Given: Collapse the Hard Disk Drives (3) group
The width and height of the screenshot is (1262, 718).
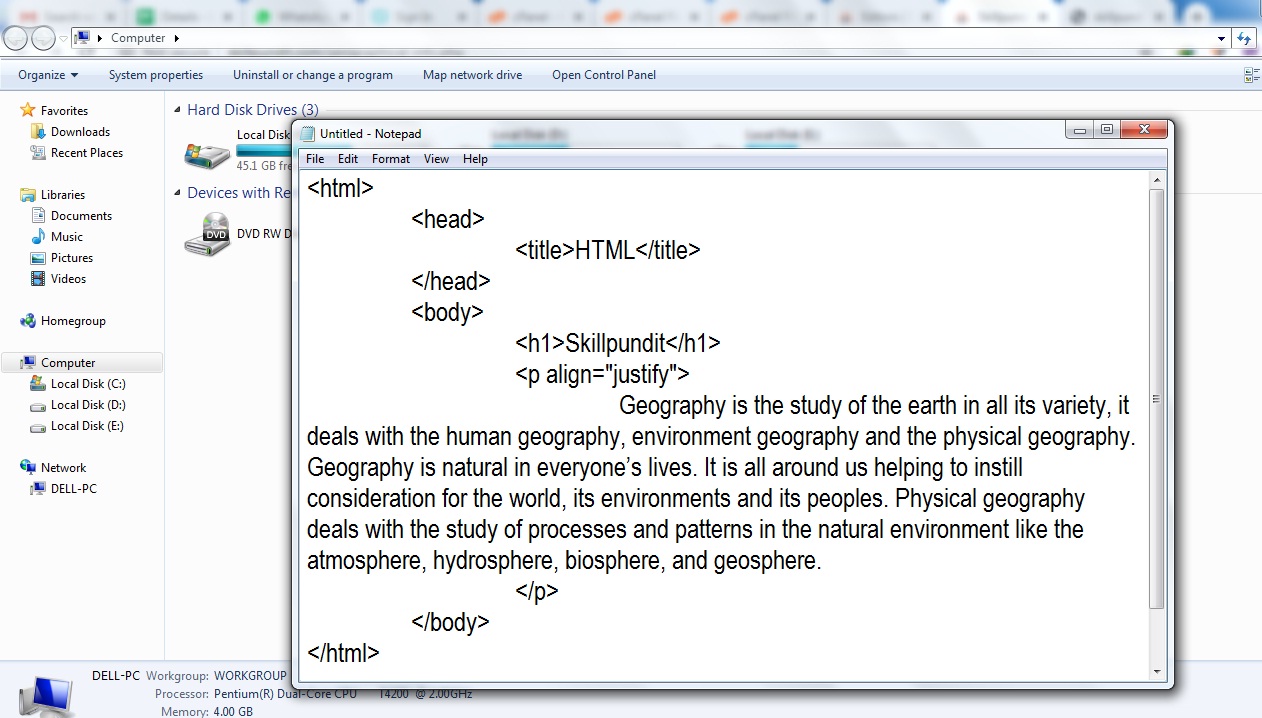Looking at the screenshot, I should coord(178,110).
